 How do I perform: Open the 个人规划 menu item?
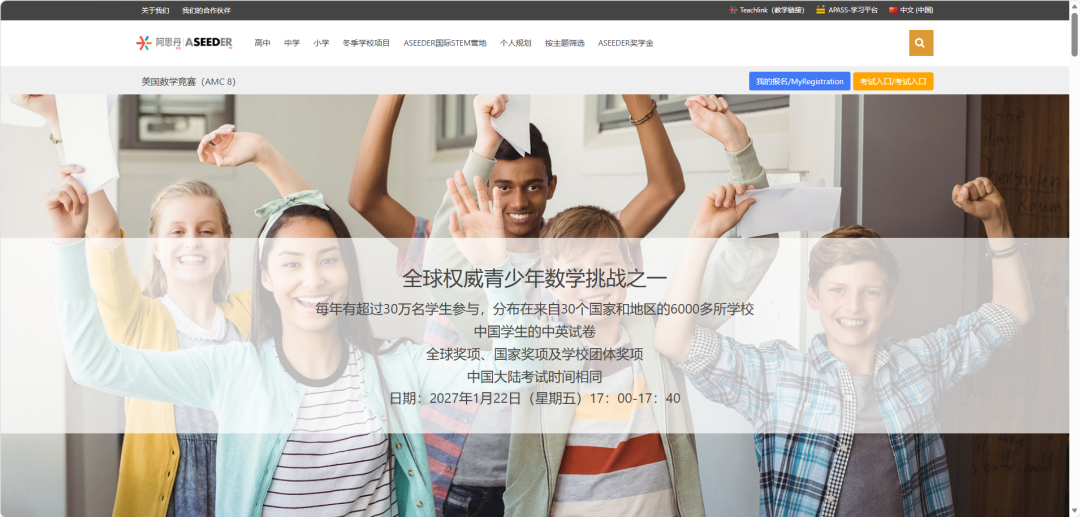pos(515,43)
